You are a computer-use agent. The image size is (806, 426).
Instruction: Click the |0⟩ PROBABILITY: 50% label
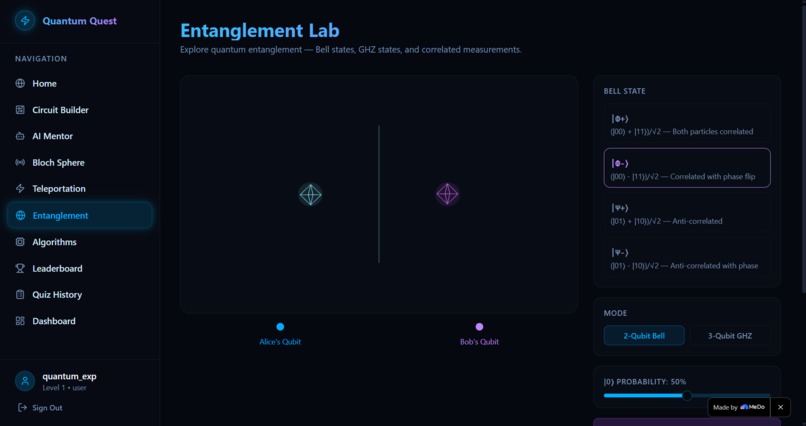point(645,382)
